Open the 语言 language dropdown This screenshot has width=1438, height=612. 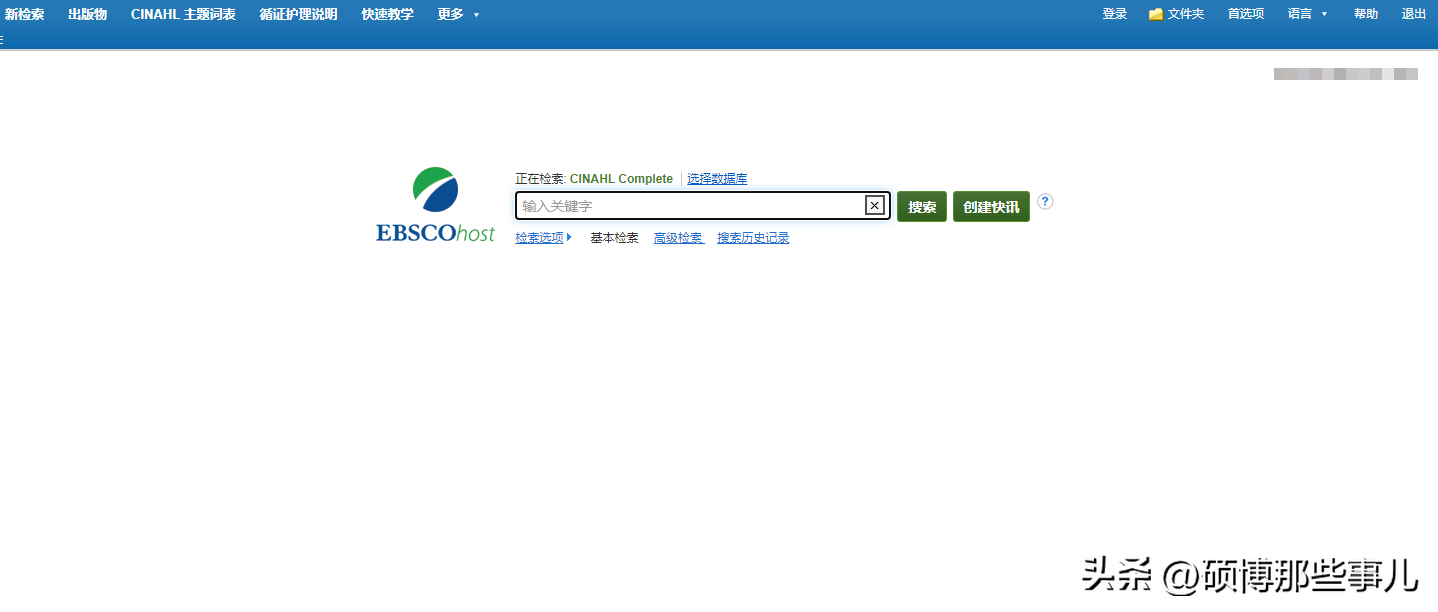tap(1307, 14)
